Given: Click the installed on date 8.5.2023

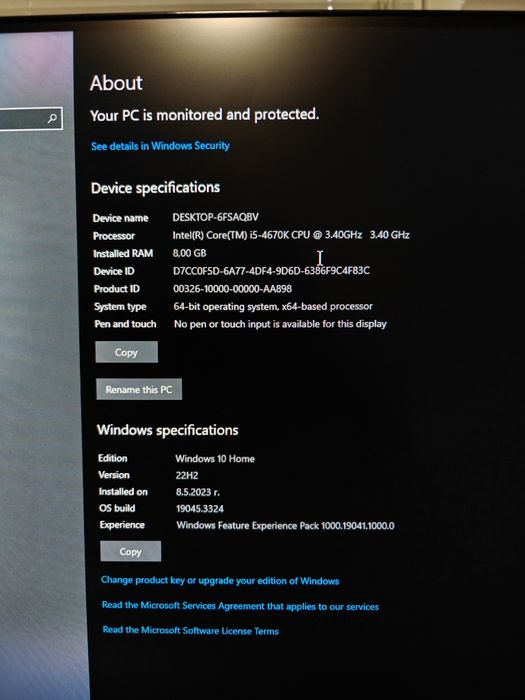Looking at the screenshot, I should (198, 492).
